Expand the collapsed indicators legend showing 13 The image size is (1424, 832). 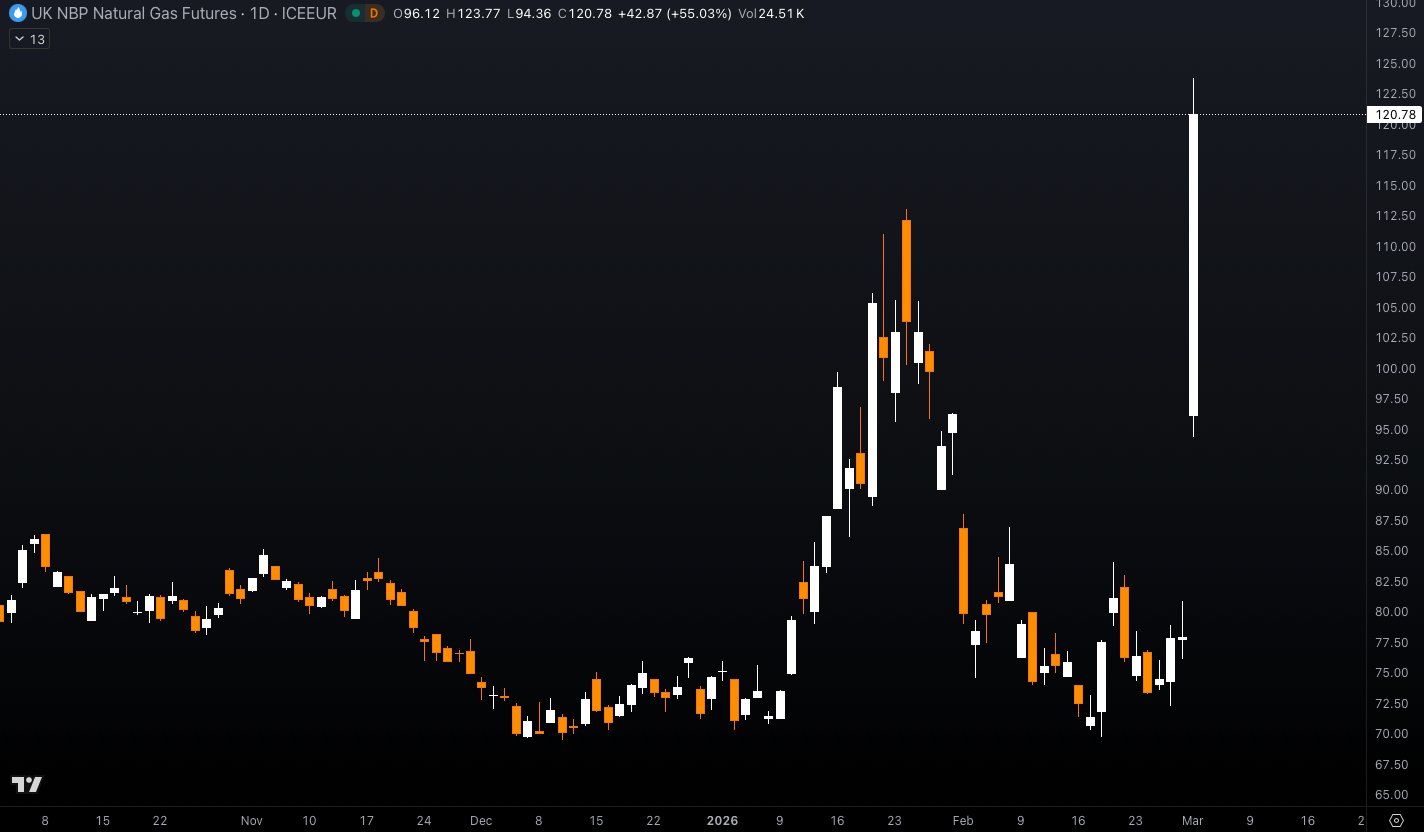(x=28, y=39)
